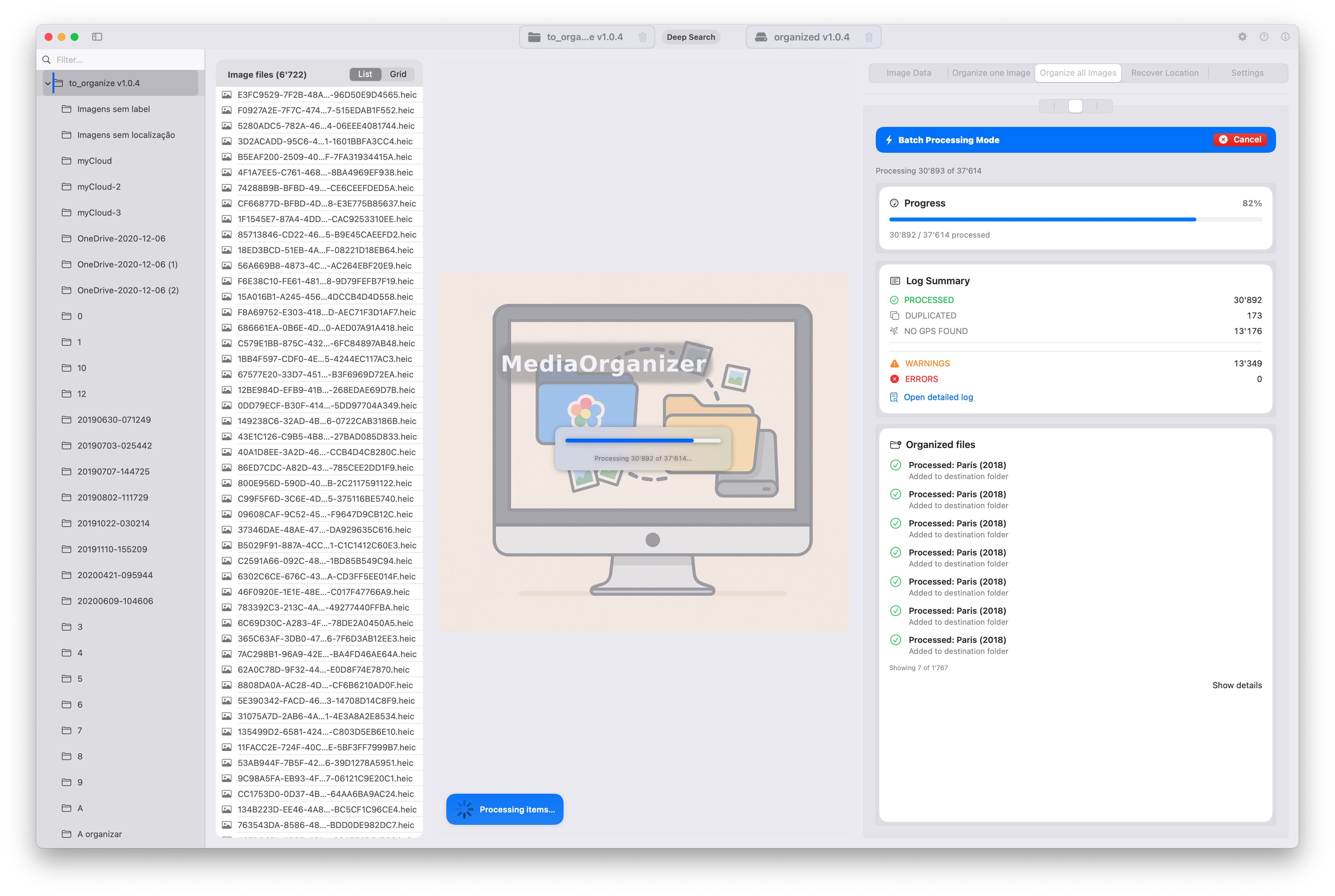
Task: Click trash icon beside organized v1.0.4
Action: tap(869, 37)
